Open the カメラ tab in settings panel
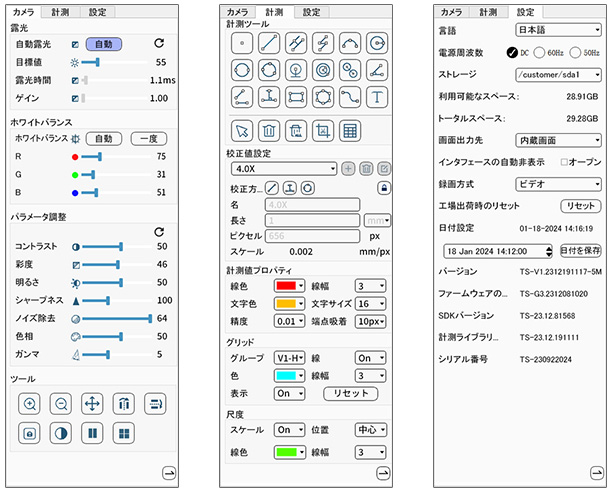The width and height of the screenshot is (612, 492). (x=451, y=12)
